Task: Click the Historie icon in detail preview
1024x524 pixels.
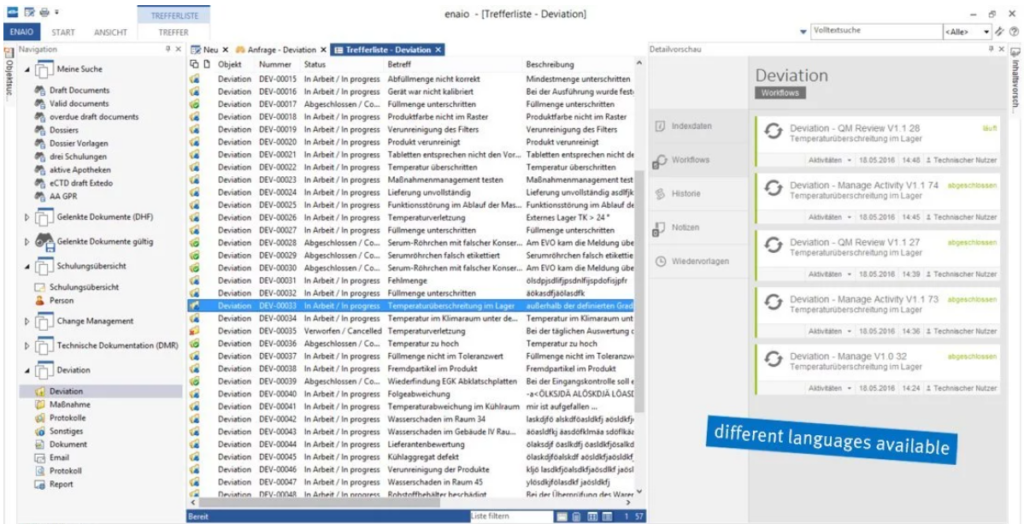Action: tap(660, 193)
